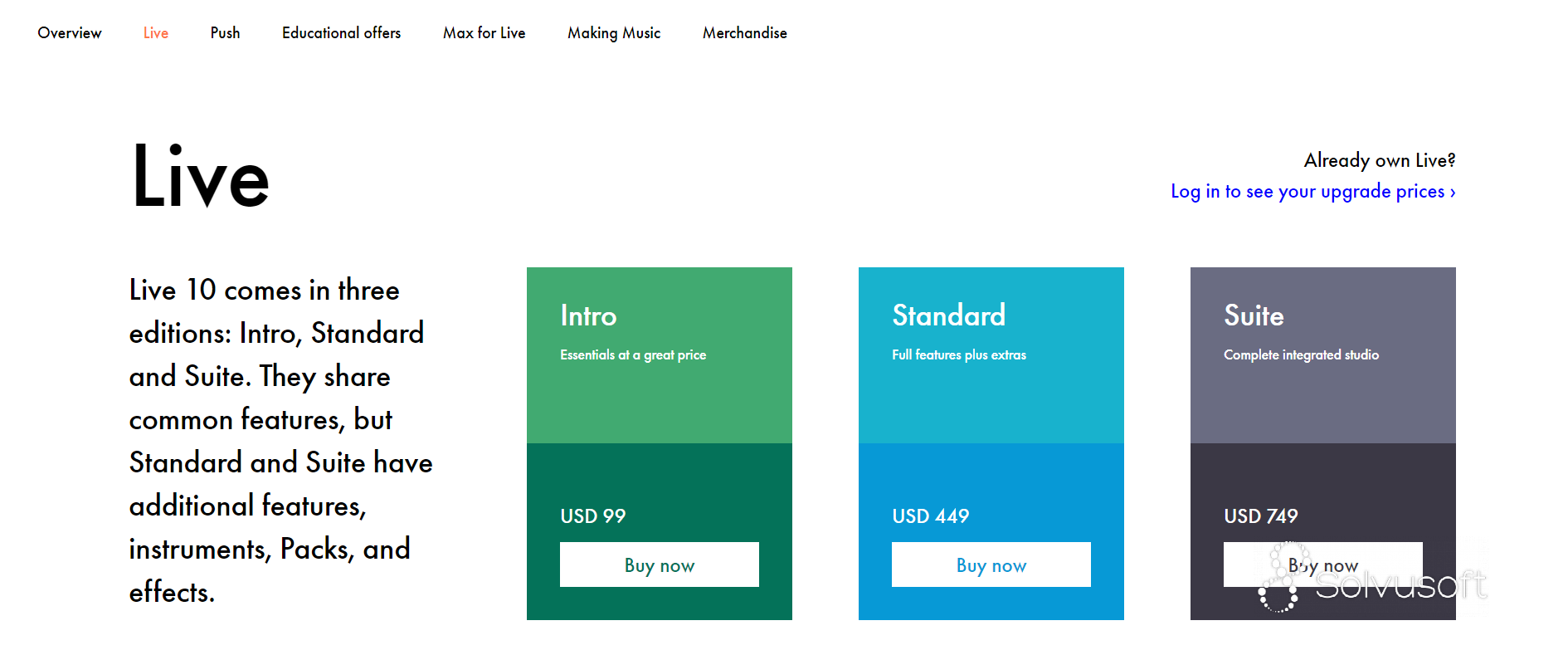Image resolution: width=1568 pixels, height=650 pixels.
Task: Buy now the Standard edition
Action: [x=991, y=564]
